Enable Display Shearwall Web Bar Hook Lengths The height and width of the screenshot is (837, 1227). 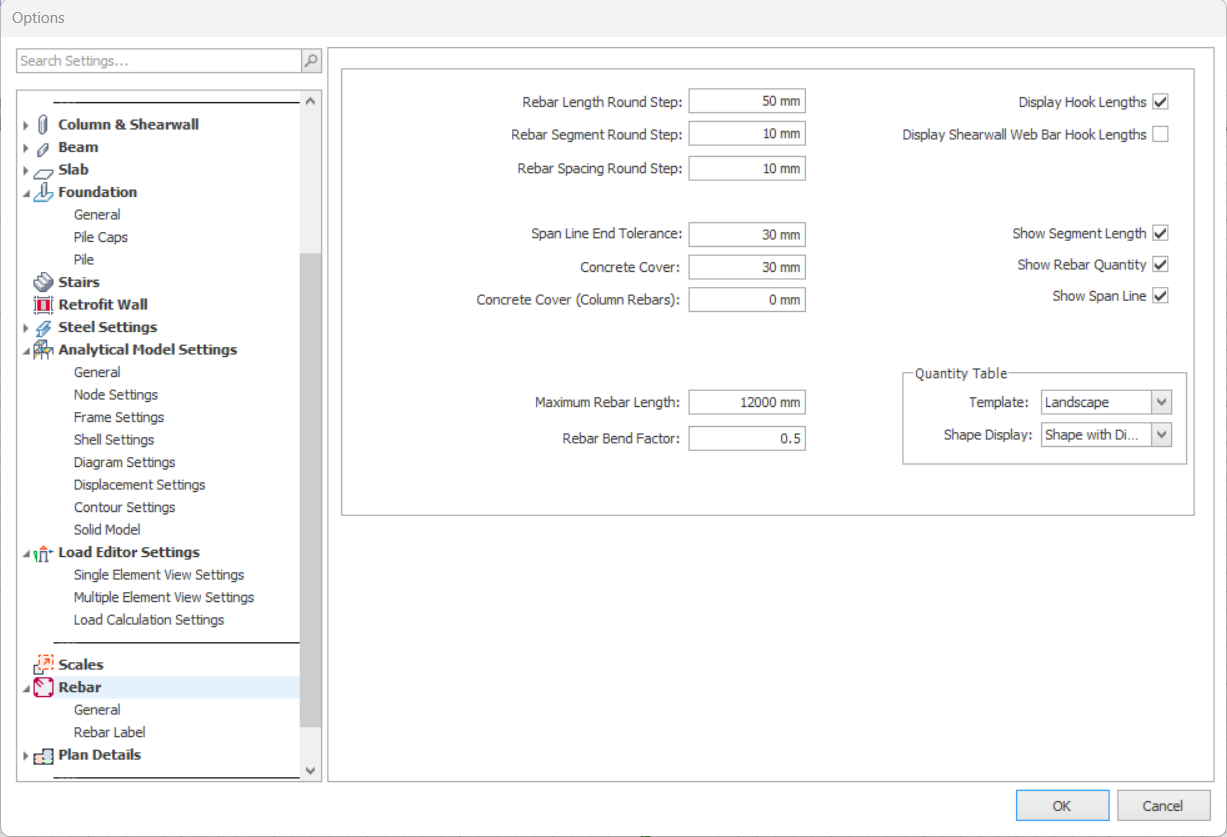pos(1160,134)
